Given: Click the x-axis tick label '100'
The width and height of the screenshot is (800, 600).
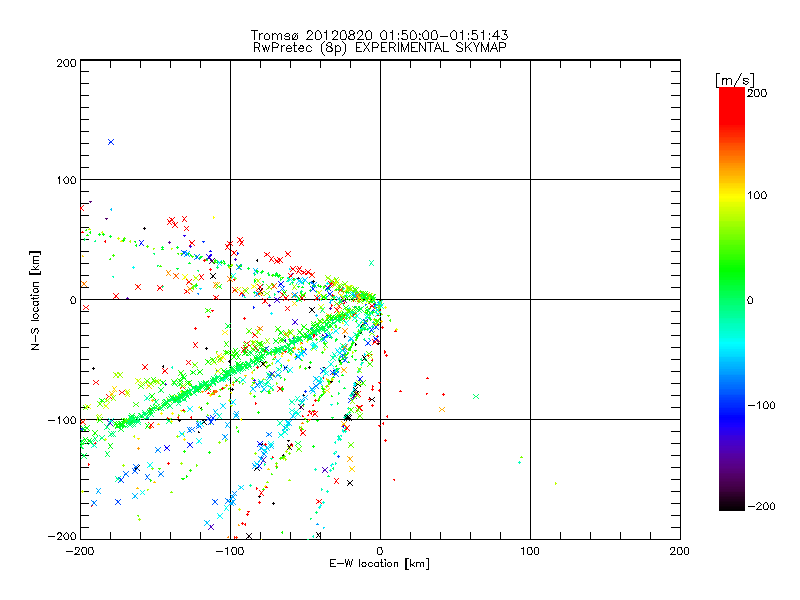Looking at the screenshot, I should [x=530, y=552].
